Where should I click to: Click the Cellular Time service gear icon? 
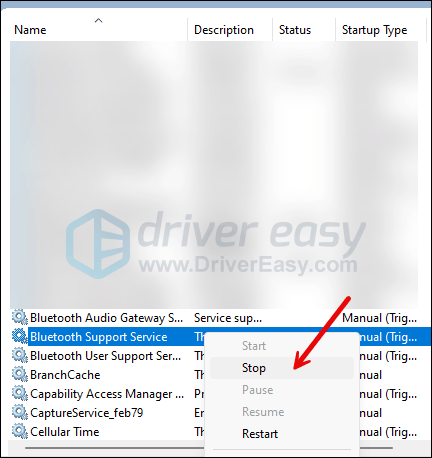(20, 431)
